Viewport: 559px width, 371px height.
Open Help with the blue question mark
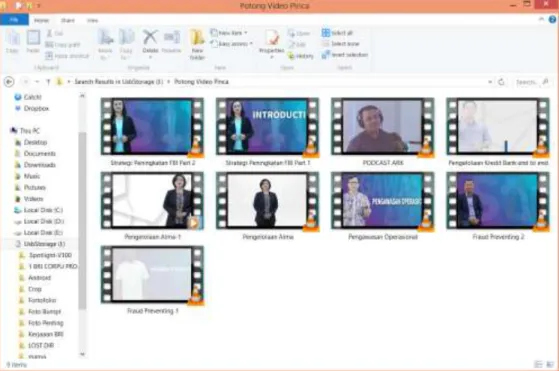coord(552,19)
